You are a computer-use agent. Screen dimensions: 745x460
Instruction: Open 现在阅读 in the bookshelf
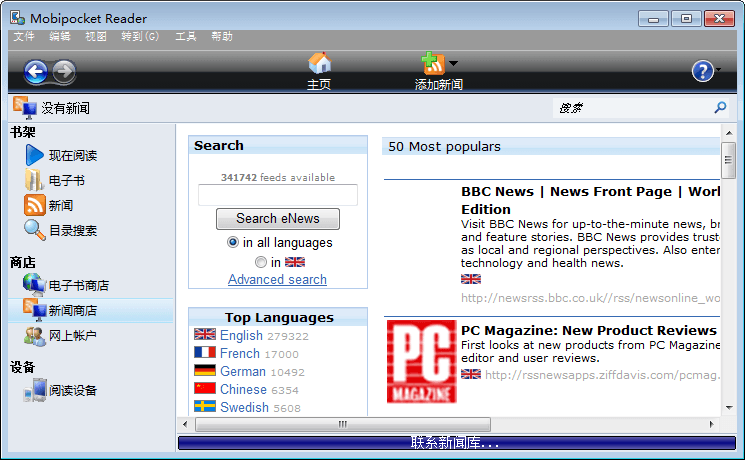coord(73,155)
